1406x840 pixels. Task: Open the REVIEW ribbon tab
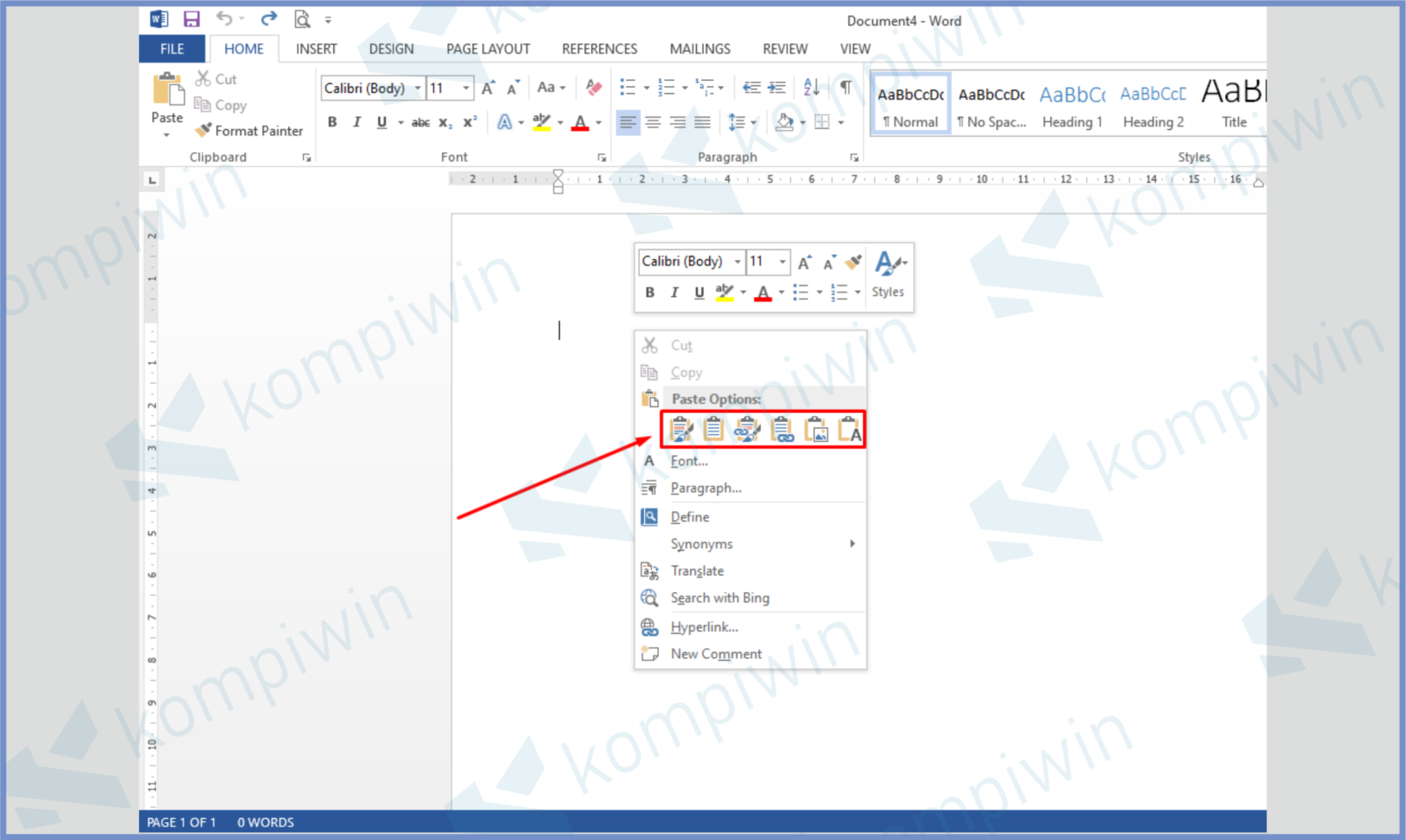pyautogui.click(x=785, y=48)
